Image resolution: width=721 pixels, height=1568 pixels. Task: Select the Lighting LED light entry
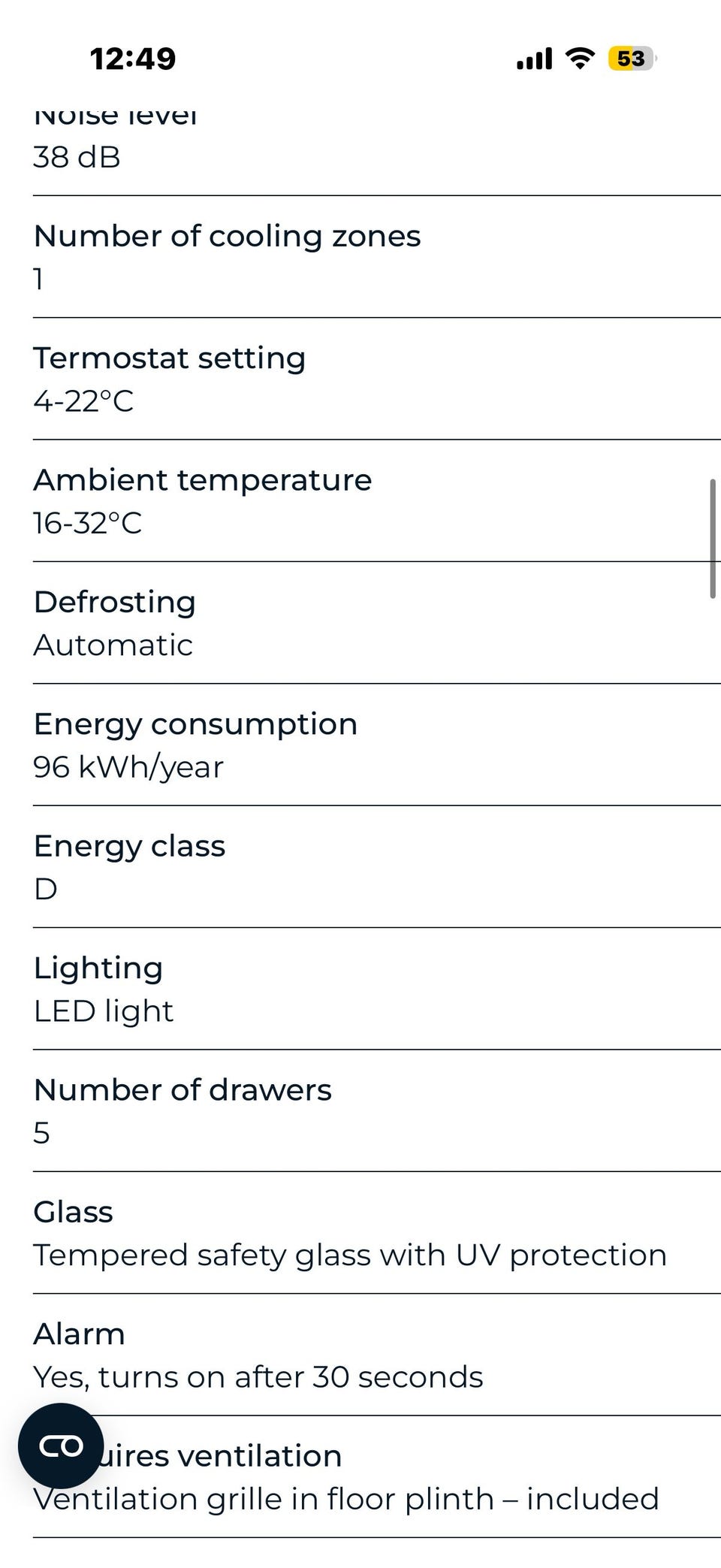pyautogui.click(x=377, y=989)
